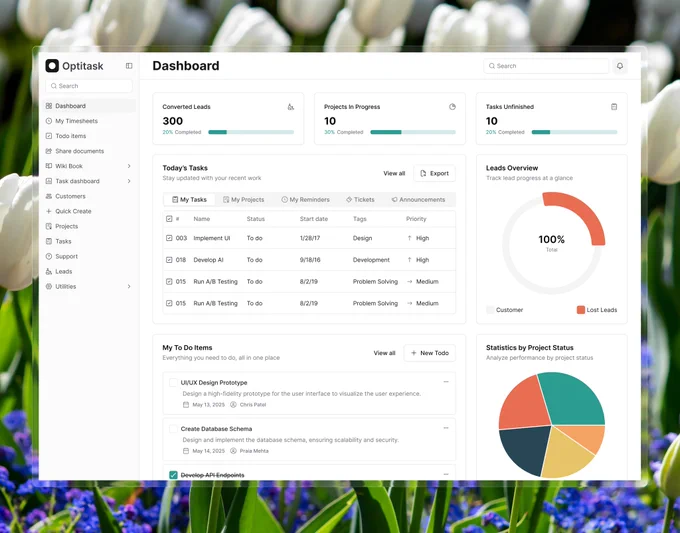The width and height of the screenshot is (680, 533).
Task: Click the Todo items icon in sidebar
Action: [x=49, y=136]
